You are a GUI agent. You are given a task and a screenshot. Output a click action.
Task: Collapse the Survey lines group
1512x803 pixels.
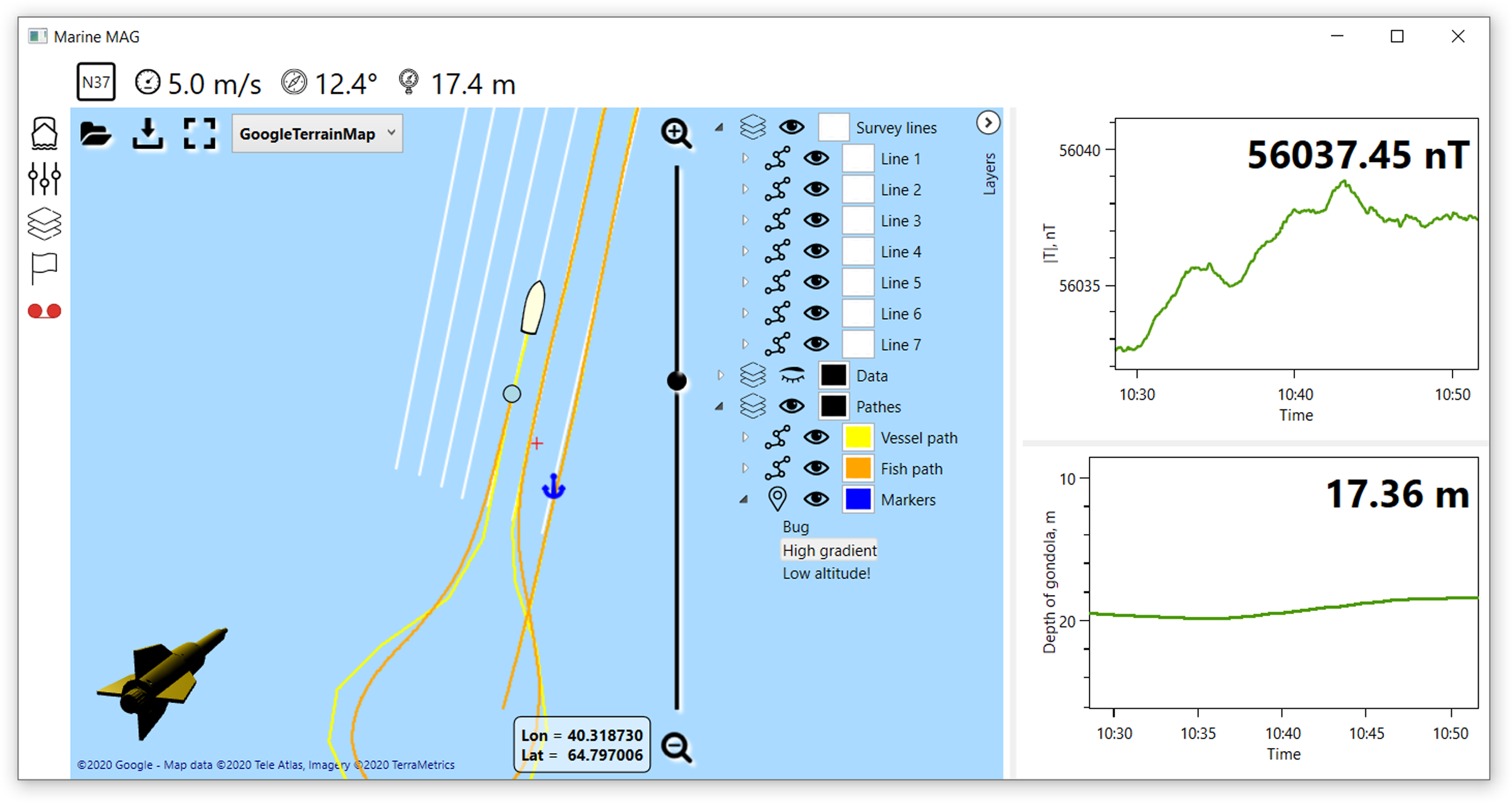coord(720,127)
